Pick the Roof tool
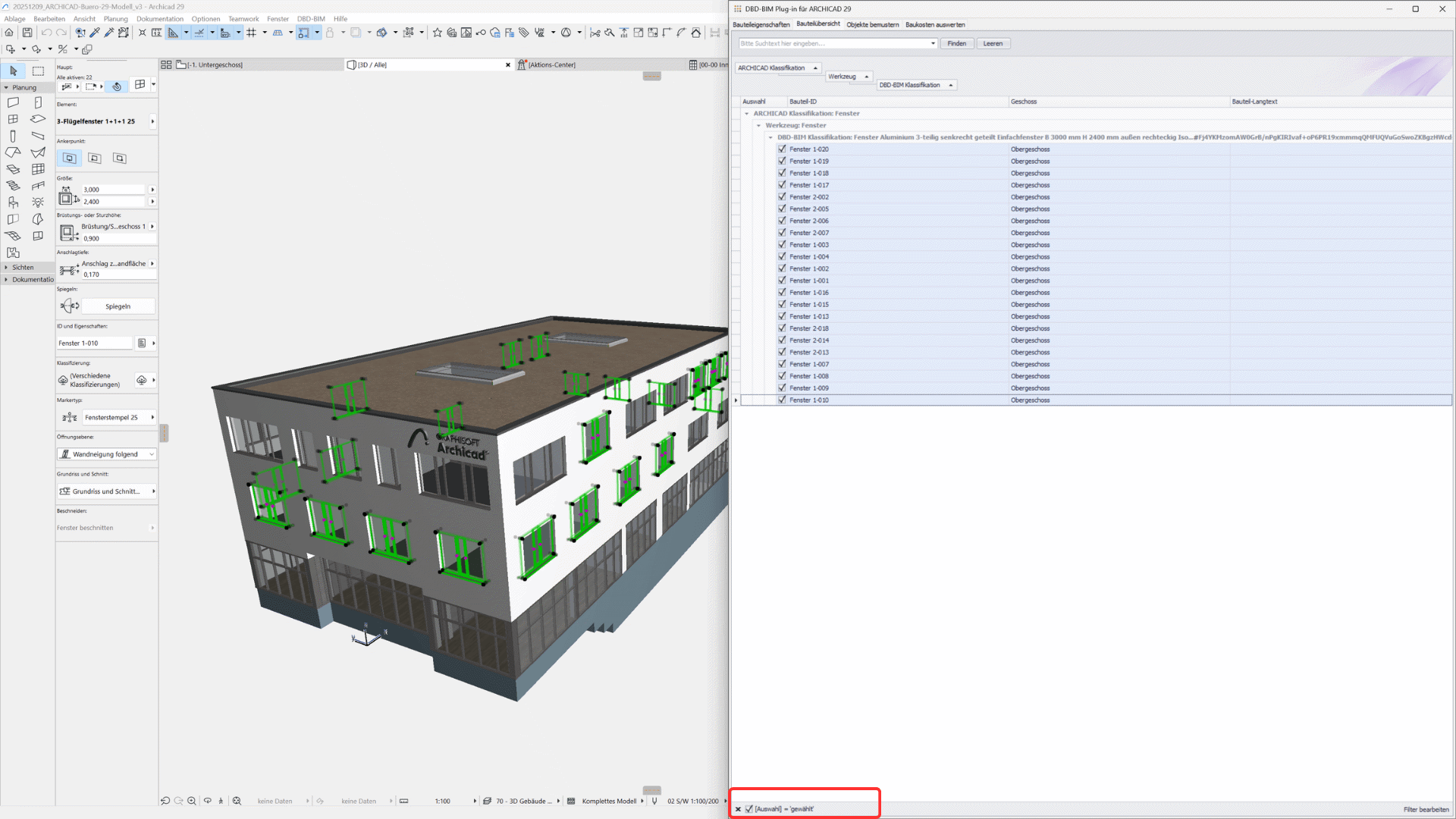 [13, 152]
